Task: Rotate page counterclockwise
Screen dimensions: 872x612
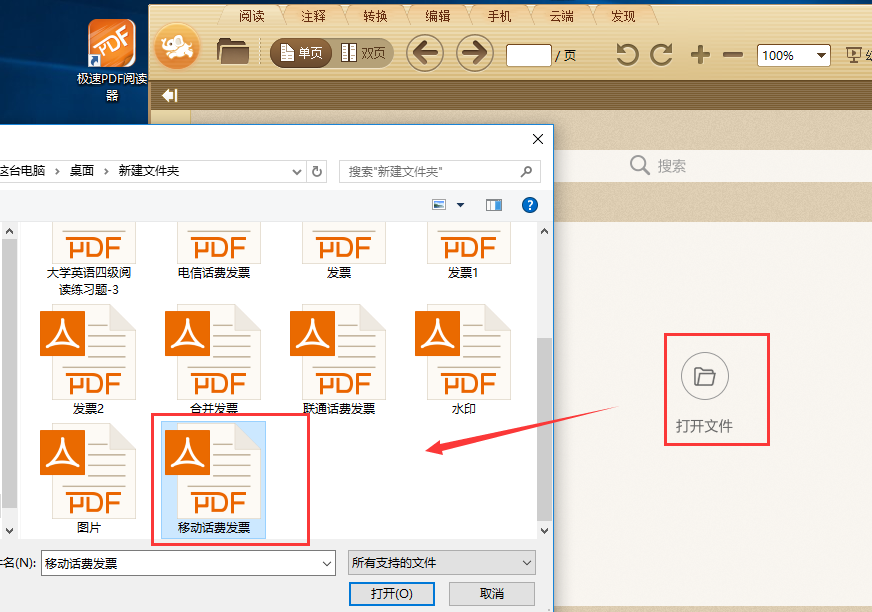Action: [x=627, y=55]
